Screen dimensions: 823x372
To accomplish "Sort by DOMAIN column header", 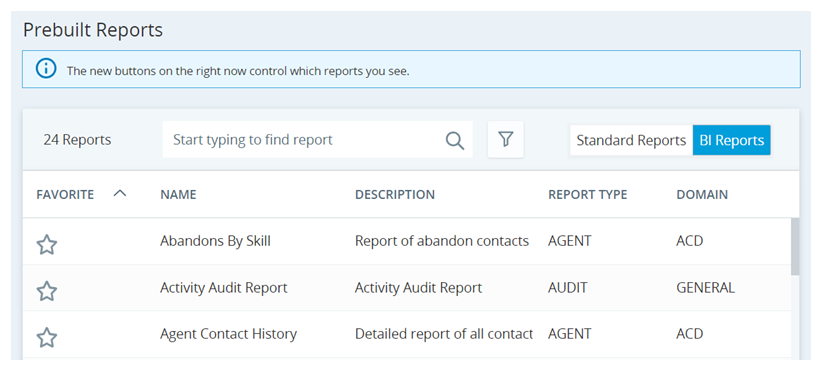I will (x=702, y=195).
